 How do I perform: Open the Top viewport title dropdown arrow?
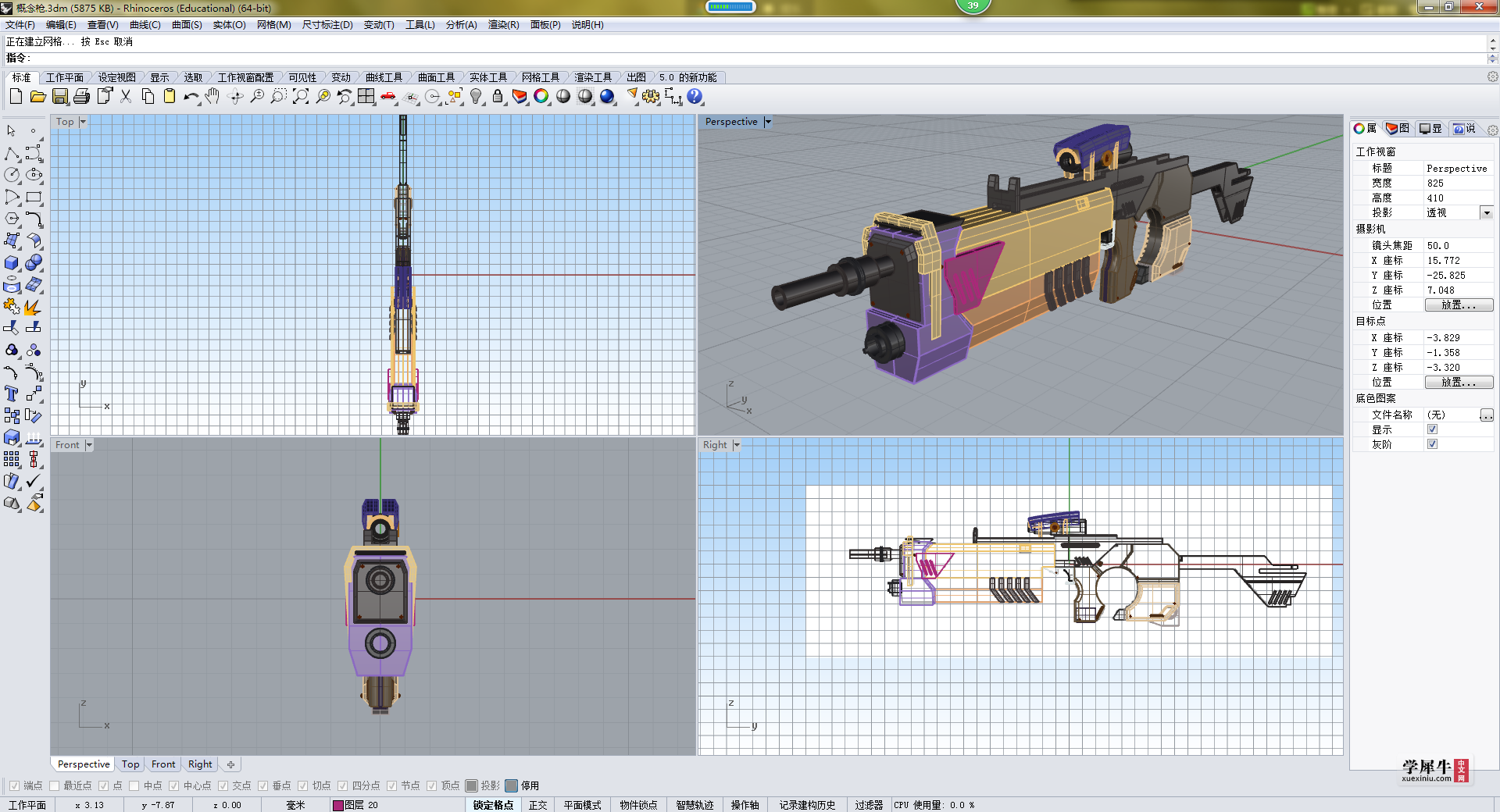83,122
